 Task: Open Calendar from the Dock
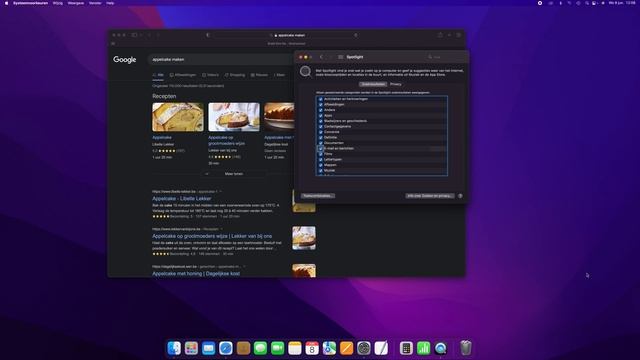[312, 348]
